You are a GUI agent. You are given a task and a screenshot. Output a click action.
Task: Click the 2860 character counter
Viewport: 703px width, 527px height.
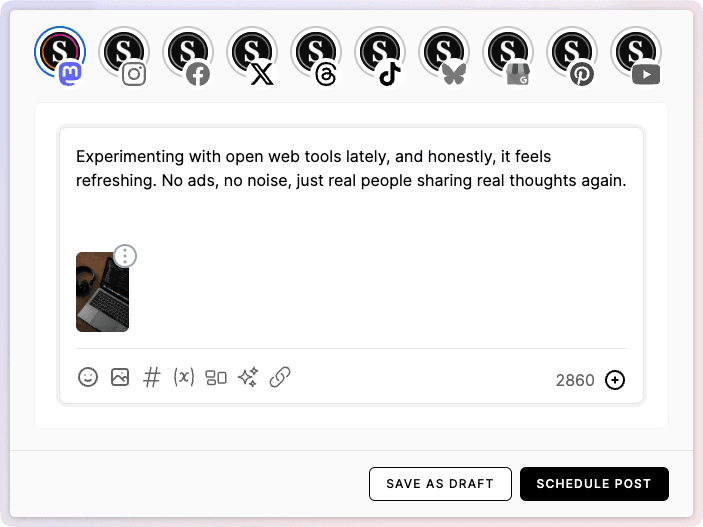pyautogui.click(x=575, y=380)
